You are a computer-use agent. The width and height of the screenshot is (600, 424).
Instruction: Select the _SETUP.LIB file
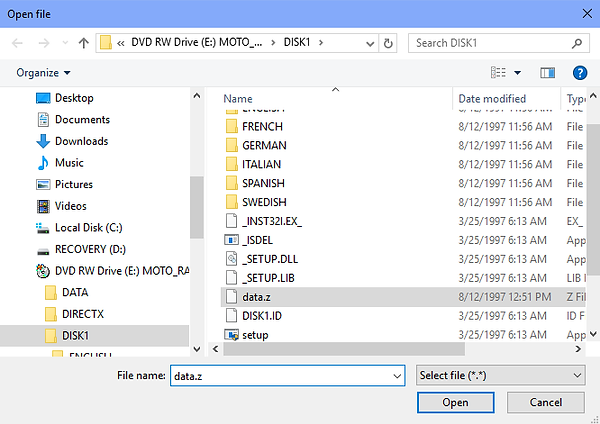tap(268, 278)
